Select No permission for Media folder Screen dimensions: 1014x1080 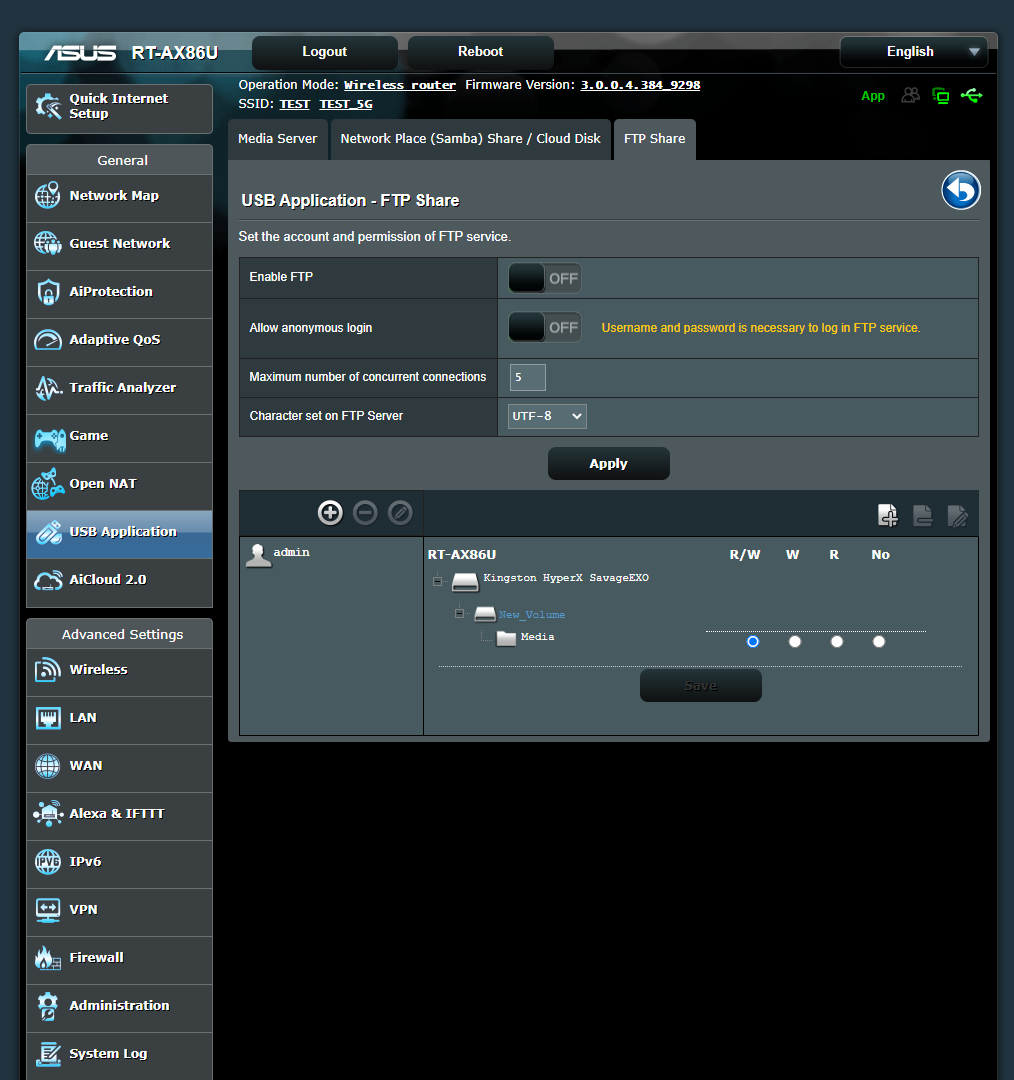point(879,642)
